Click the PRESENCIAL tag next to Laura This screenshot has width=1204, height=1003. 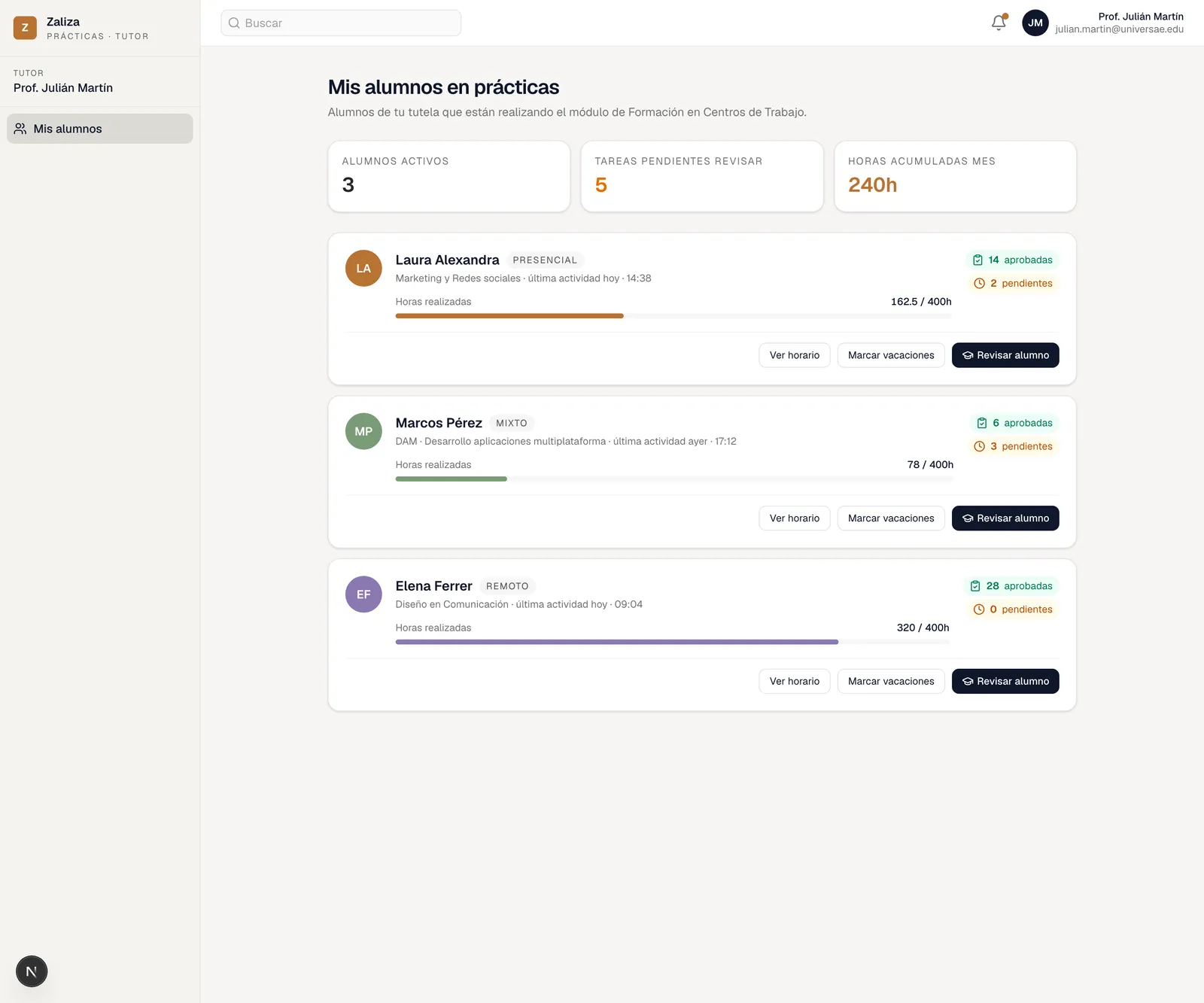pyautogui.click(x=545, y=260)
